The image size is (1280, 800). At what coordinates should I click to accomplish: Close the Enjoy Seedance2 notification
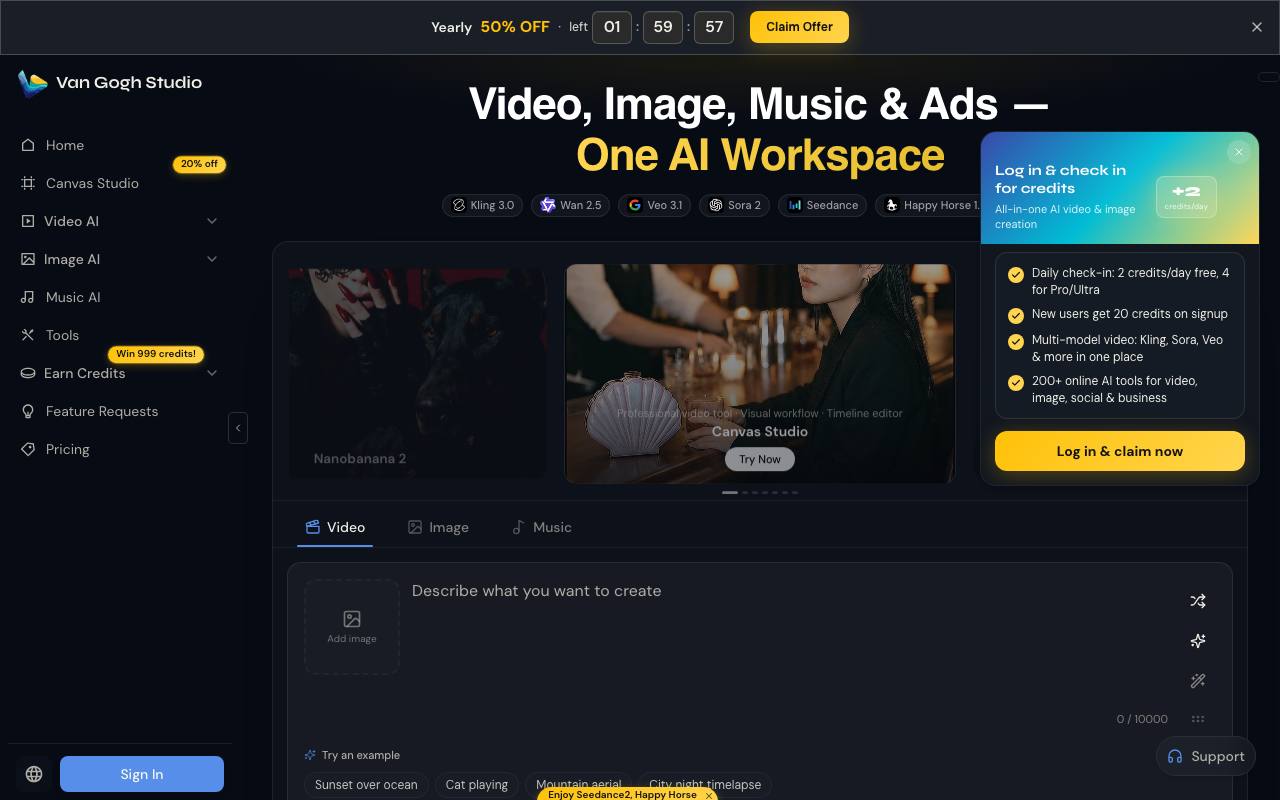pos(709,795)
